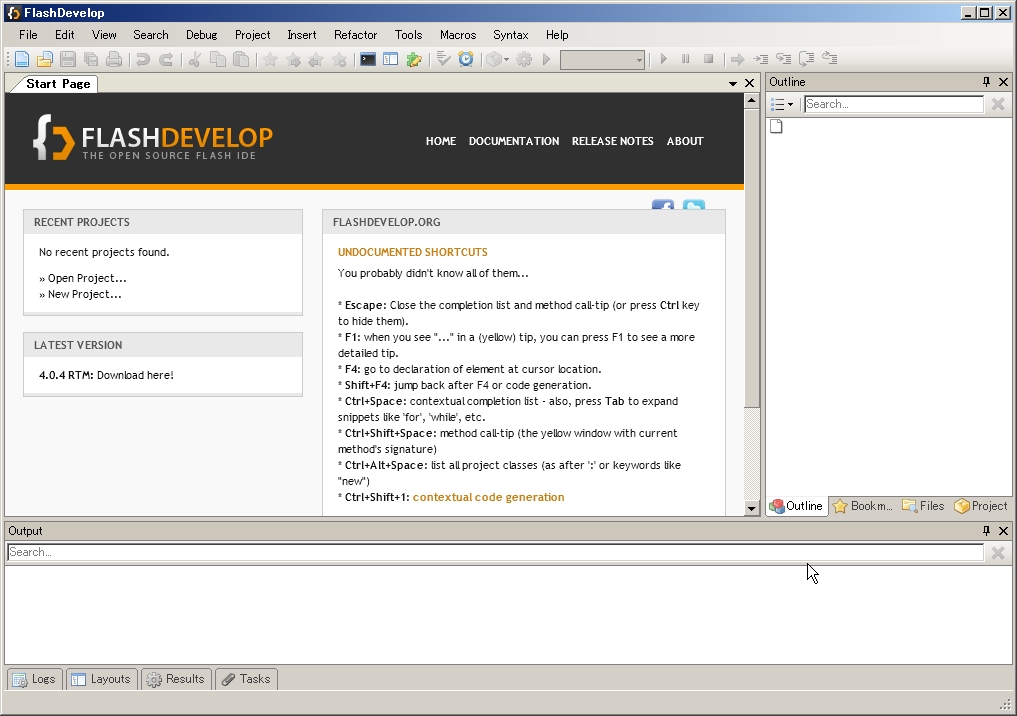
Task: Open the Outline sort options dropdown
Action: [782, 104]
